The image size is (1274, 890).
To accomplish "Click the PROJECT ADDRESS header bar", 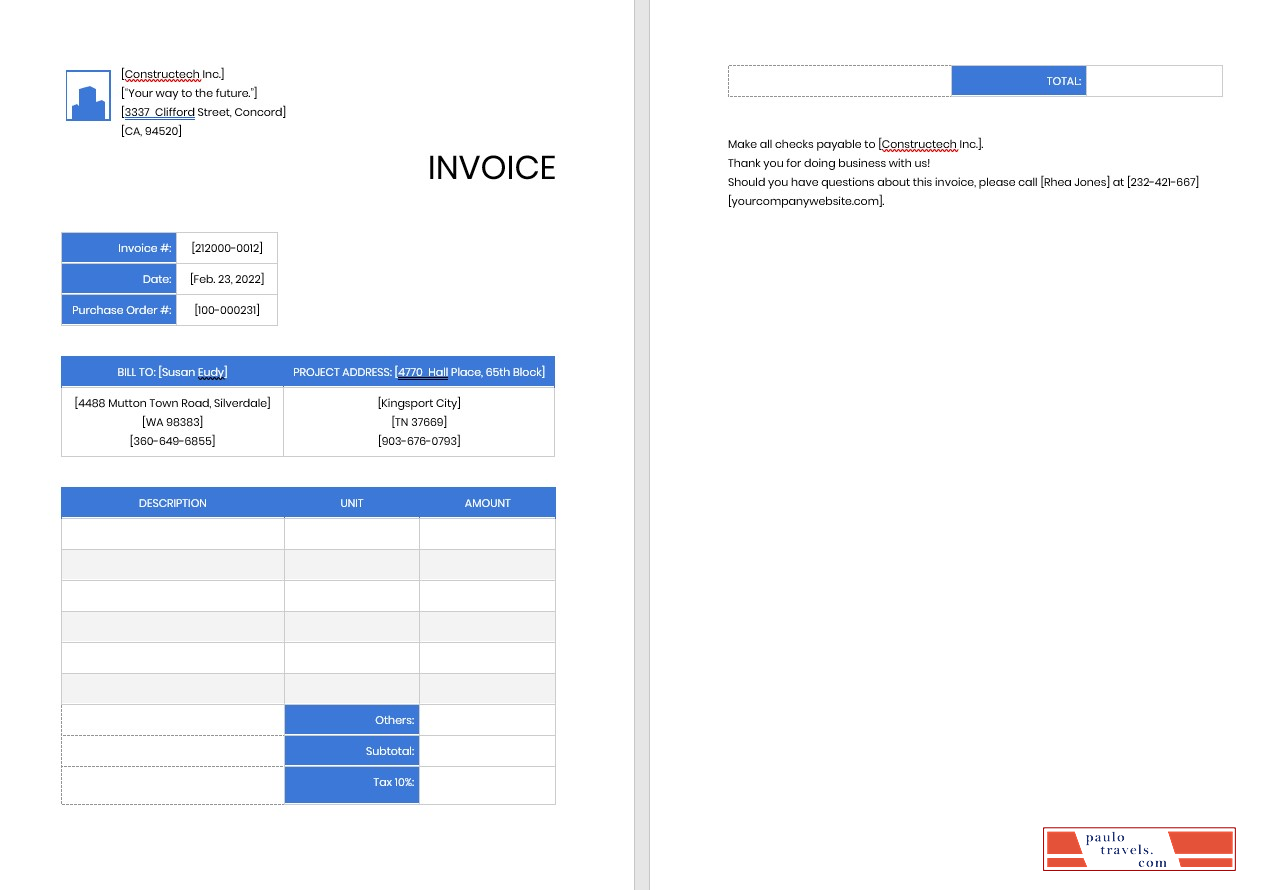I will [x=419, y=371].
